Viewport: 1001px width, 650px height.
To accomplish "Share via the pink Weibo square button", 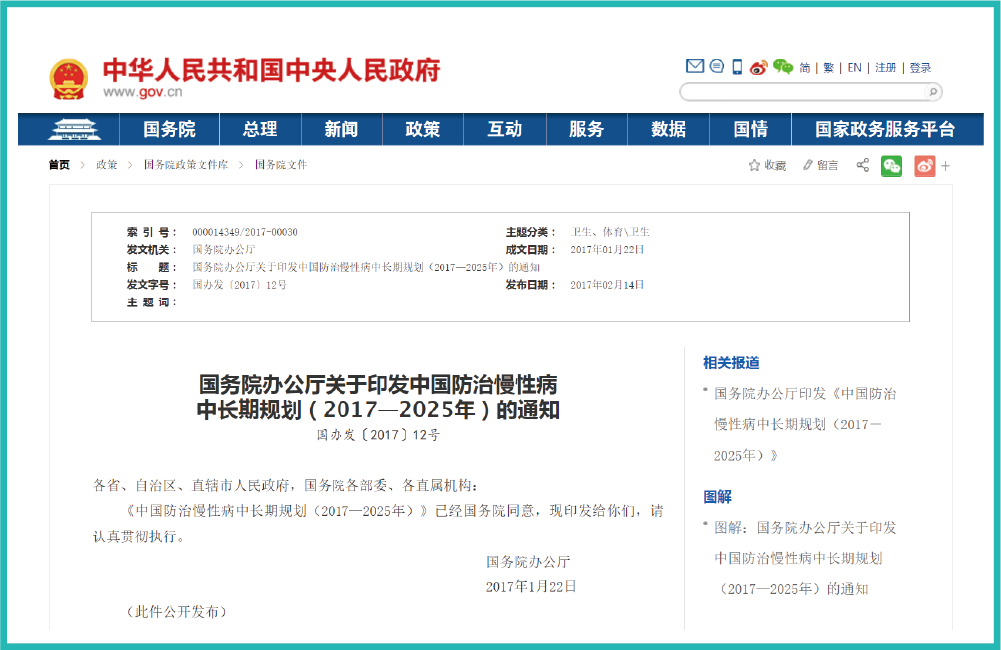I will click(x=924, y=165).
